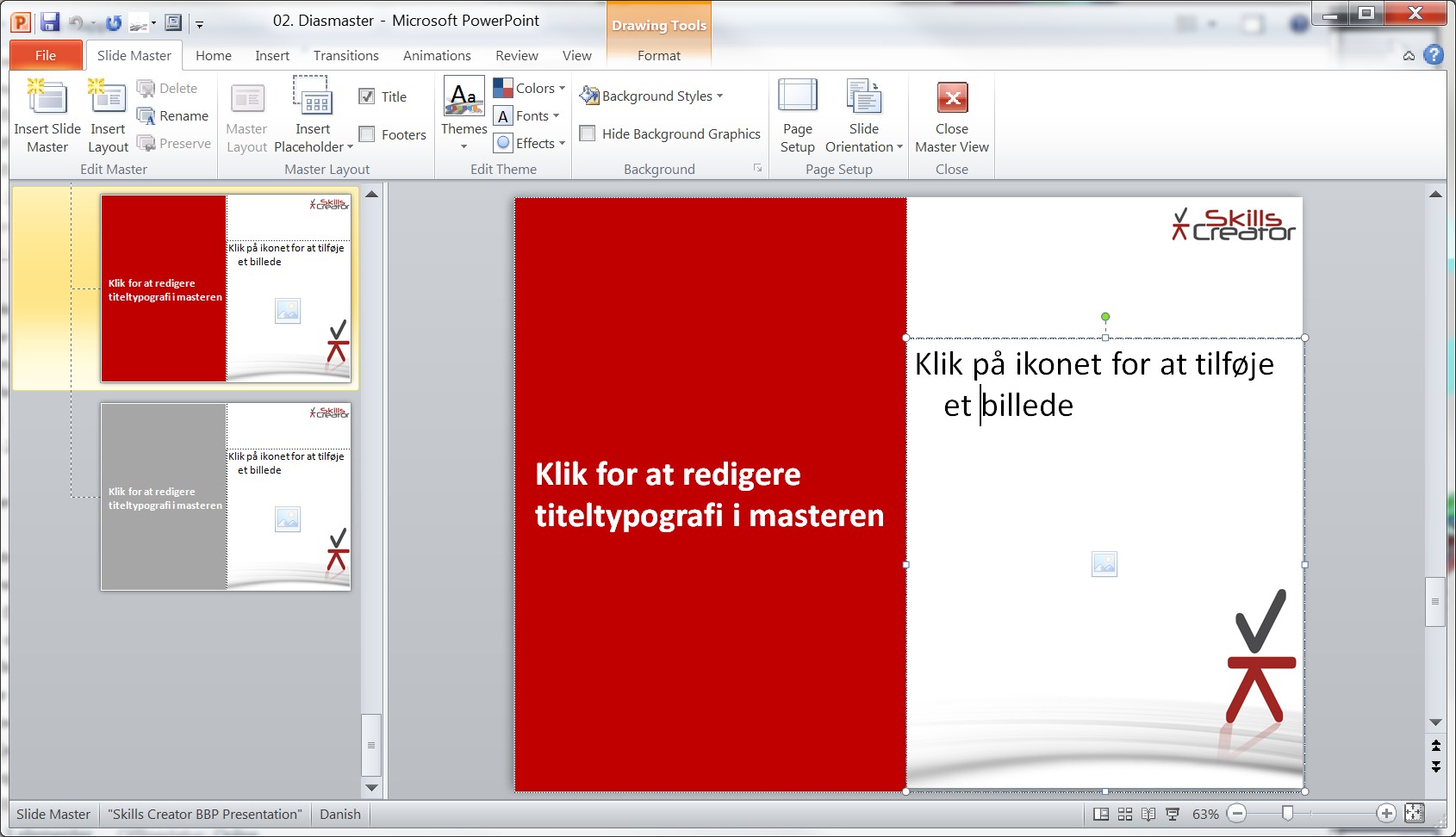Click the Insert Slide Master icon

[x=47, y=97]
